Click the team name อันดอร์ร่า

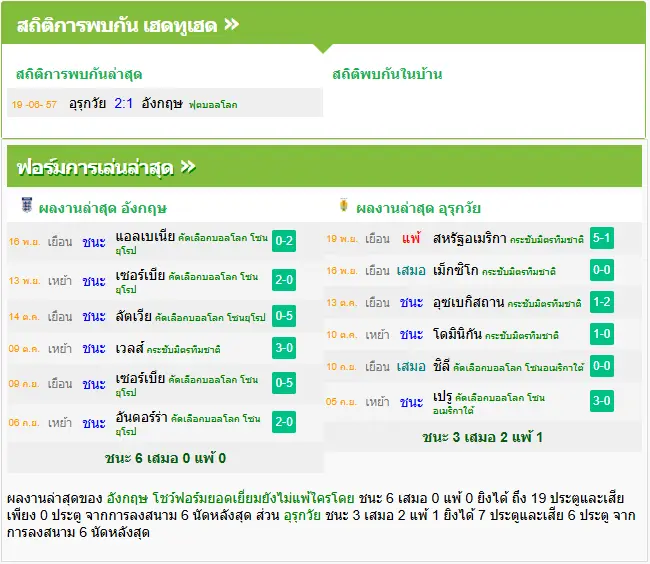point(141,417)
